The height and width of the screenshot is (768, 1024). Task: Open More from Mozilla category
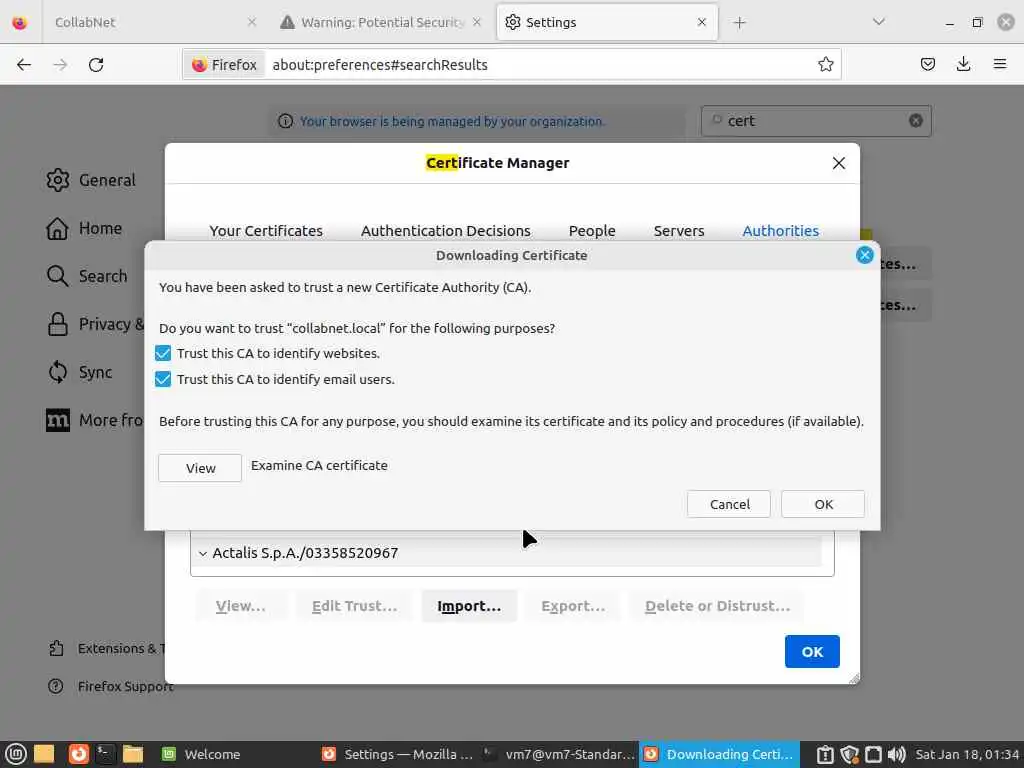tap(95, 420)
